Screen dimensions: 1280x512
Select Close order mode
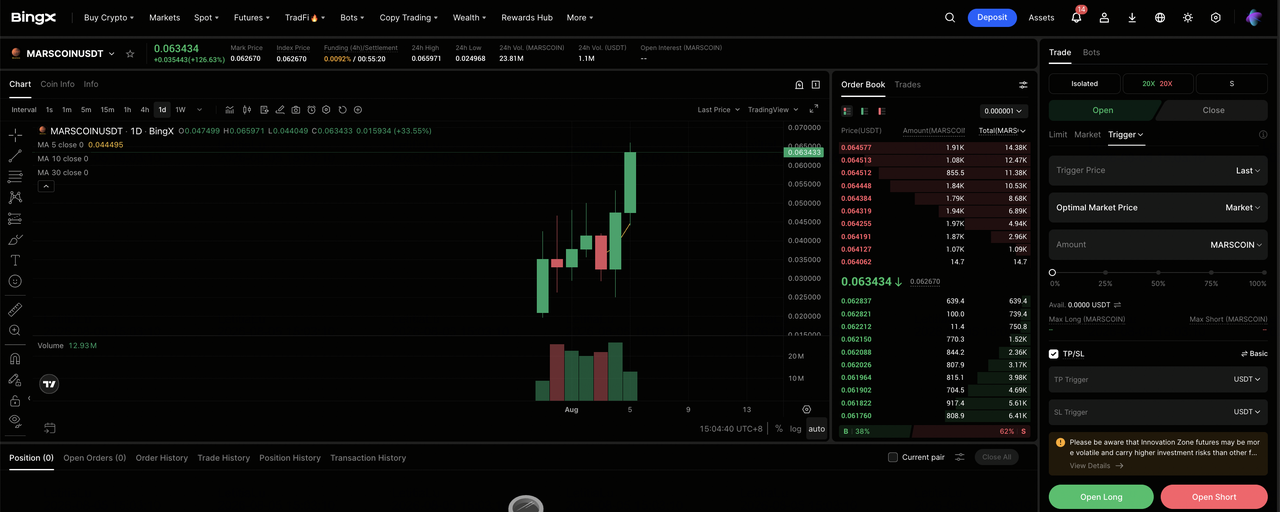pos(1213,110)
